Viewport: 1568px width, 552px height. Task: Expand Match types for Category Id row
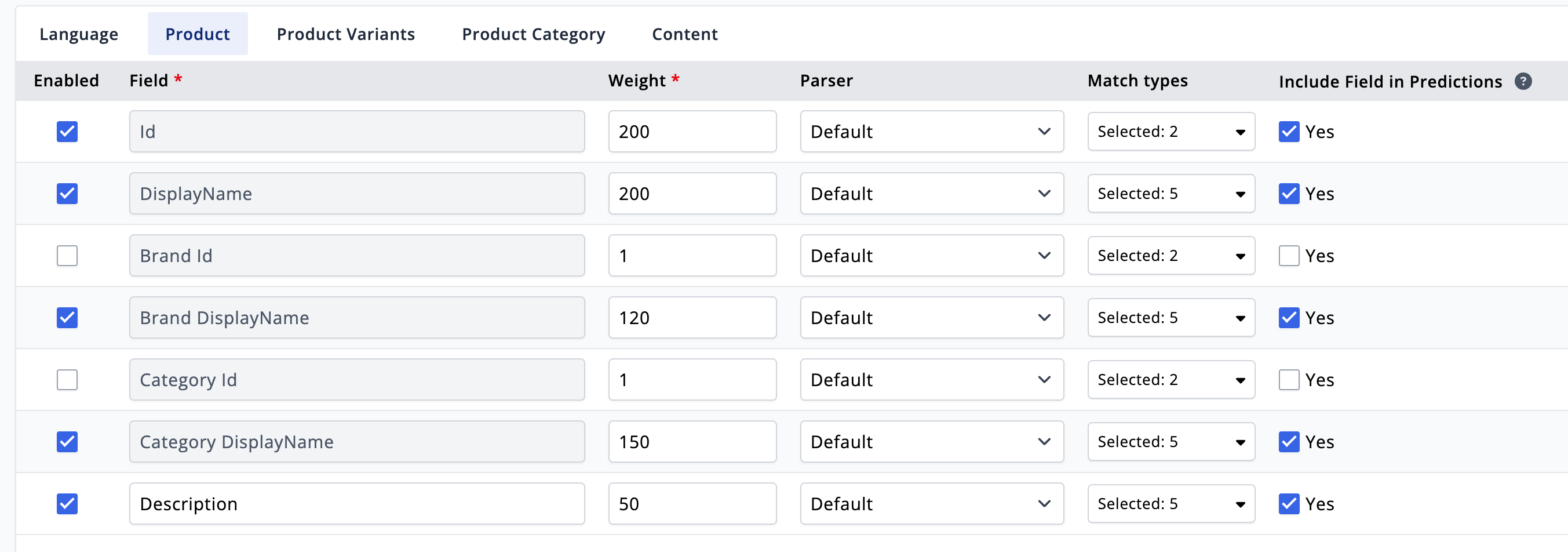click(x=1170, y=380)
